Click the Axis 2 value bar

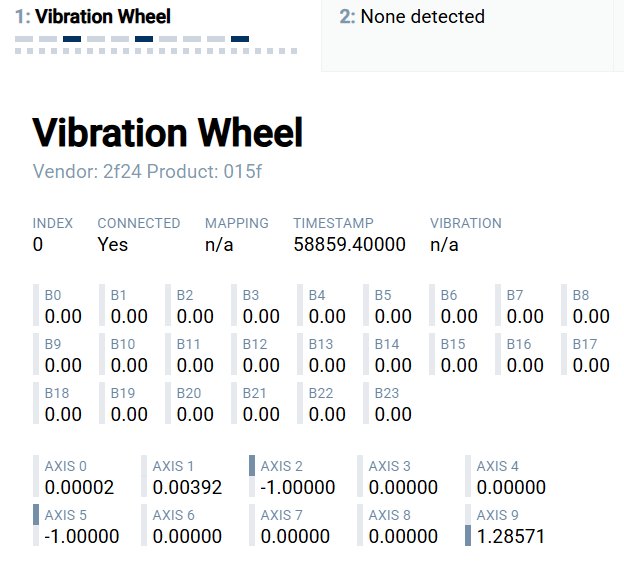tap(252, 465)
